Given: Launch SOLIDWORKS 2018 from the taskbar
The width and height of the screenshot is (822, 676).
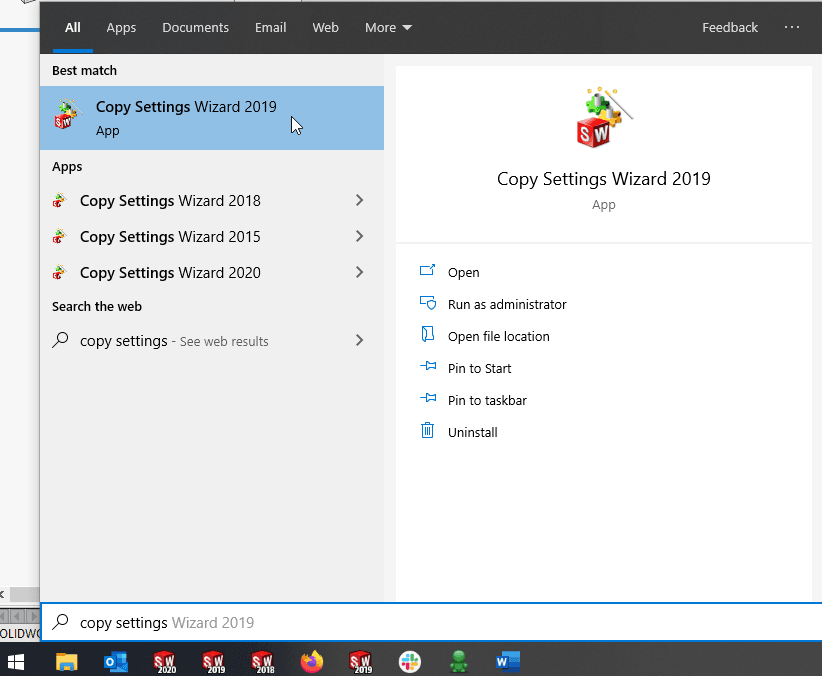Looking at the screenshot, I should coord(263,661).
